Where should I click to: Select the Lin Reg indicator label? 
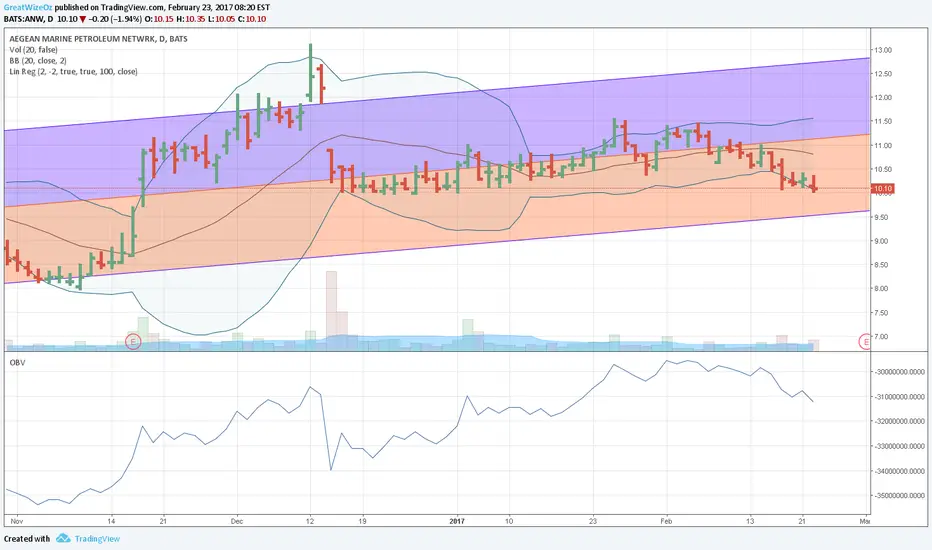73,71
